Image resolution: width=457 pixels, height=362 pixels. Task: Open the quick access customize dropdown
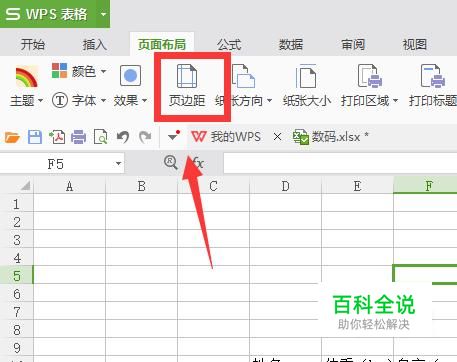tap(174, 136)
